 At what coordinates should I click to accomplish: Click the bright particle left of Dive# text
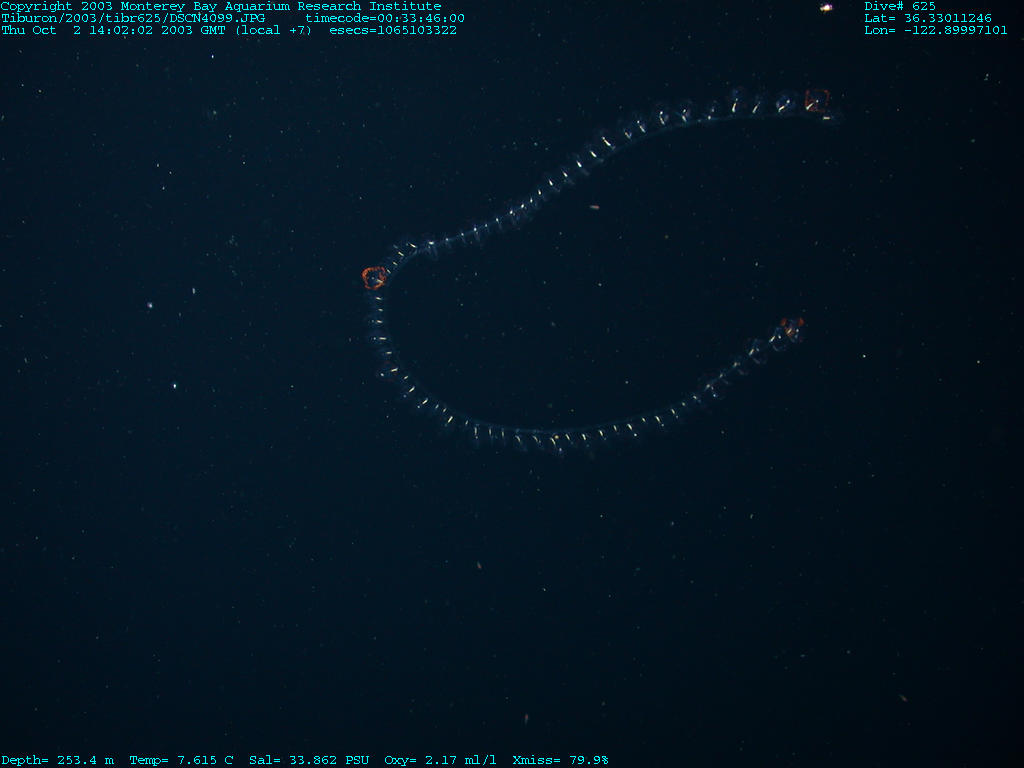click(x=826, y=8)
